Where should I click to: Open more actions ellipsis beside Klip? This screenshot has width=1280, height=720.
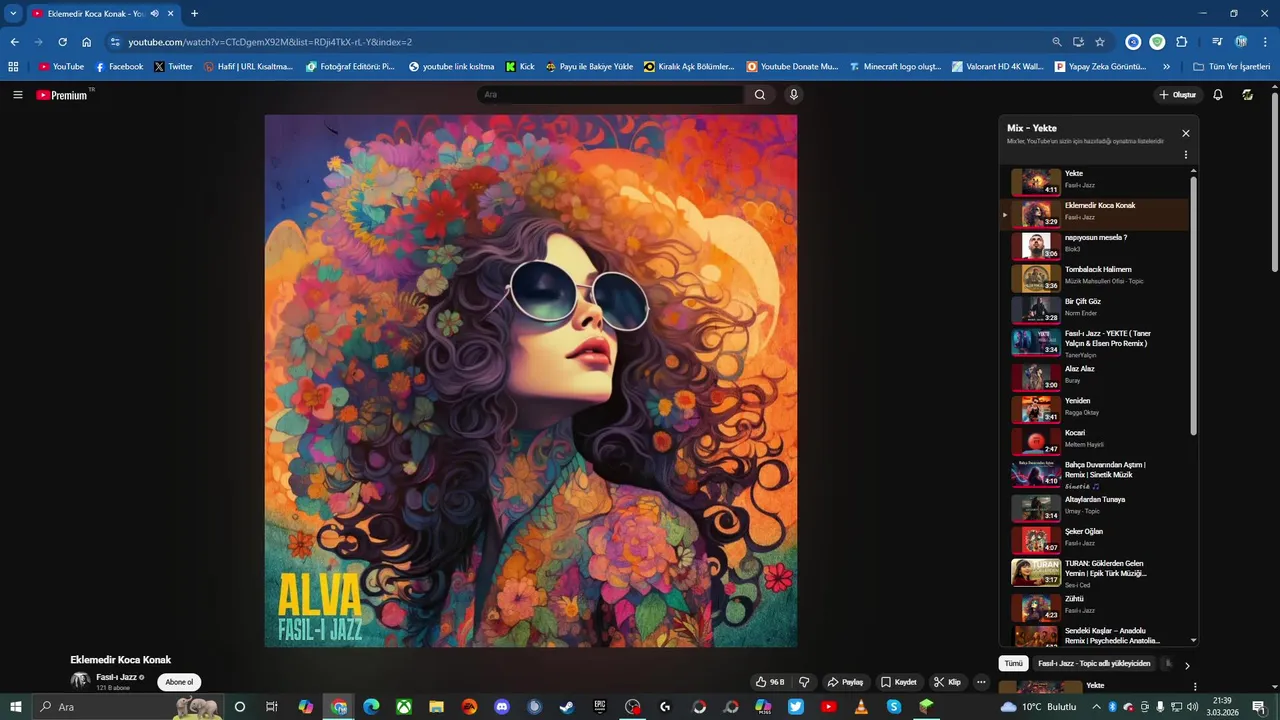point(981,682)
